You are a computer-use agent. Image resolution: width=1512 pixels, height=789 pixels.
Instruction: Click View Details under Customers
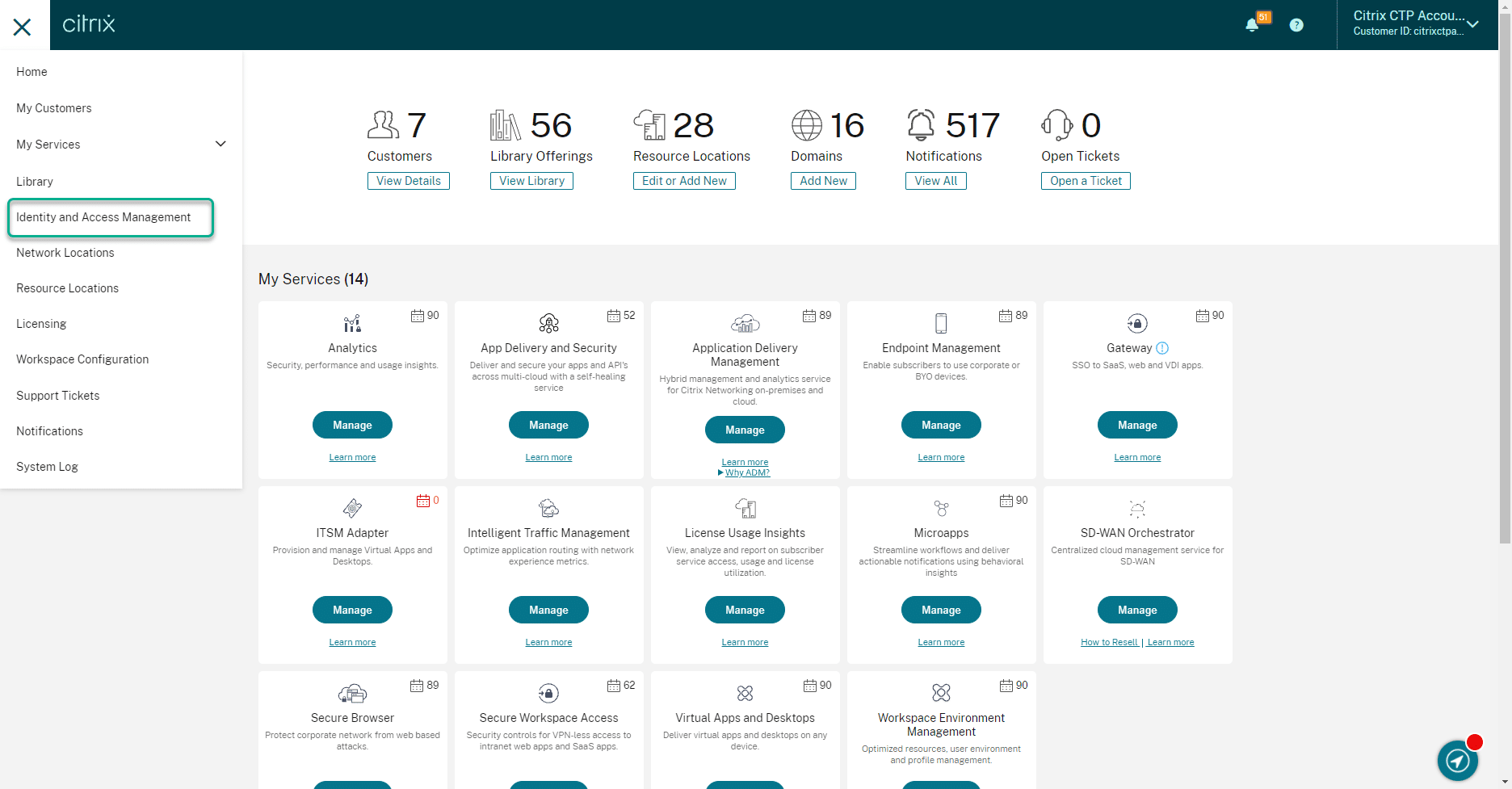(409, 181)
